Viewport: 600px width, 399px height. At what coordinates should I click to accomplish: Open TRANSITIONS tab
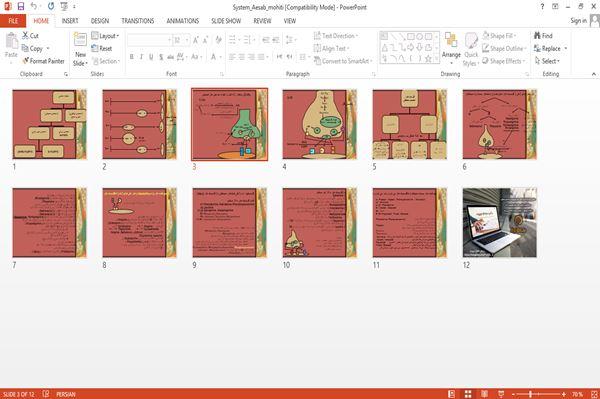click(x=137, y=21)
